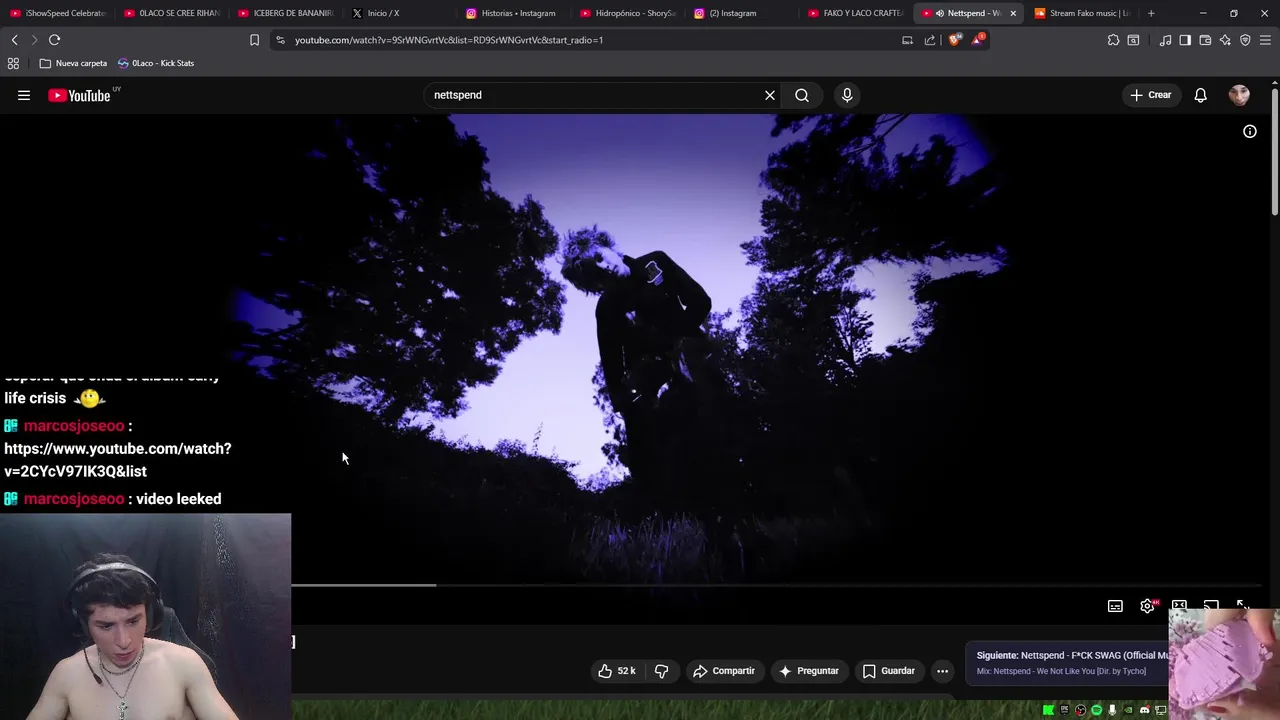Open the extensions puzzle icon
1280x720 pixels.
coord(1113,40)
